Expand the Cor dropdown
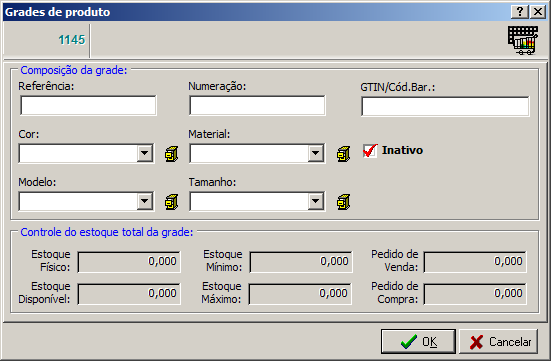The width and height of the screenshot is (551, 361). tap(144, 153)
